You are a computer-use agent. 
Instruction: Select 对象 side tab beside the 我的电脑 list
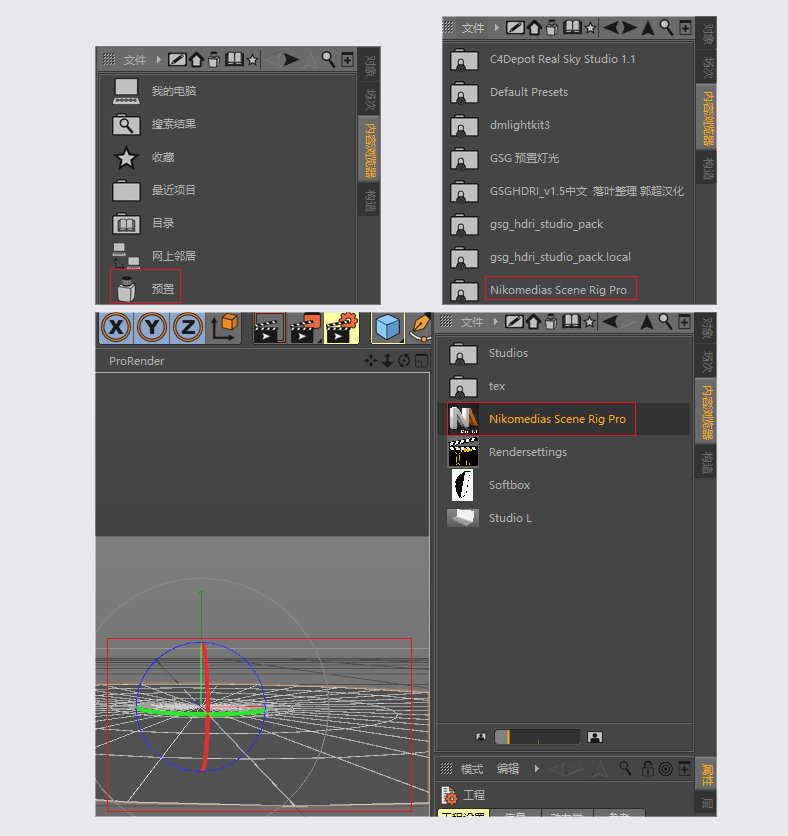[x=369, y=66]
